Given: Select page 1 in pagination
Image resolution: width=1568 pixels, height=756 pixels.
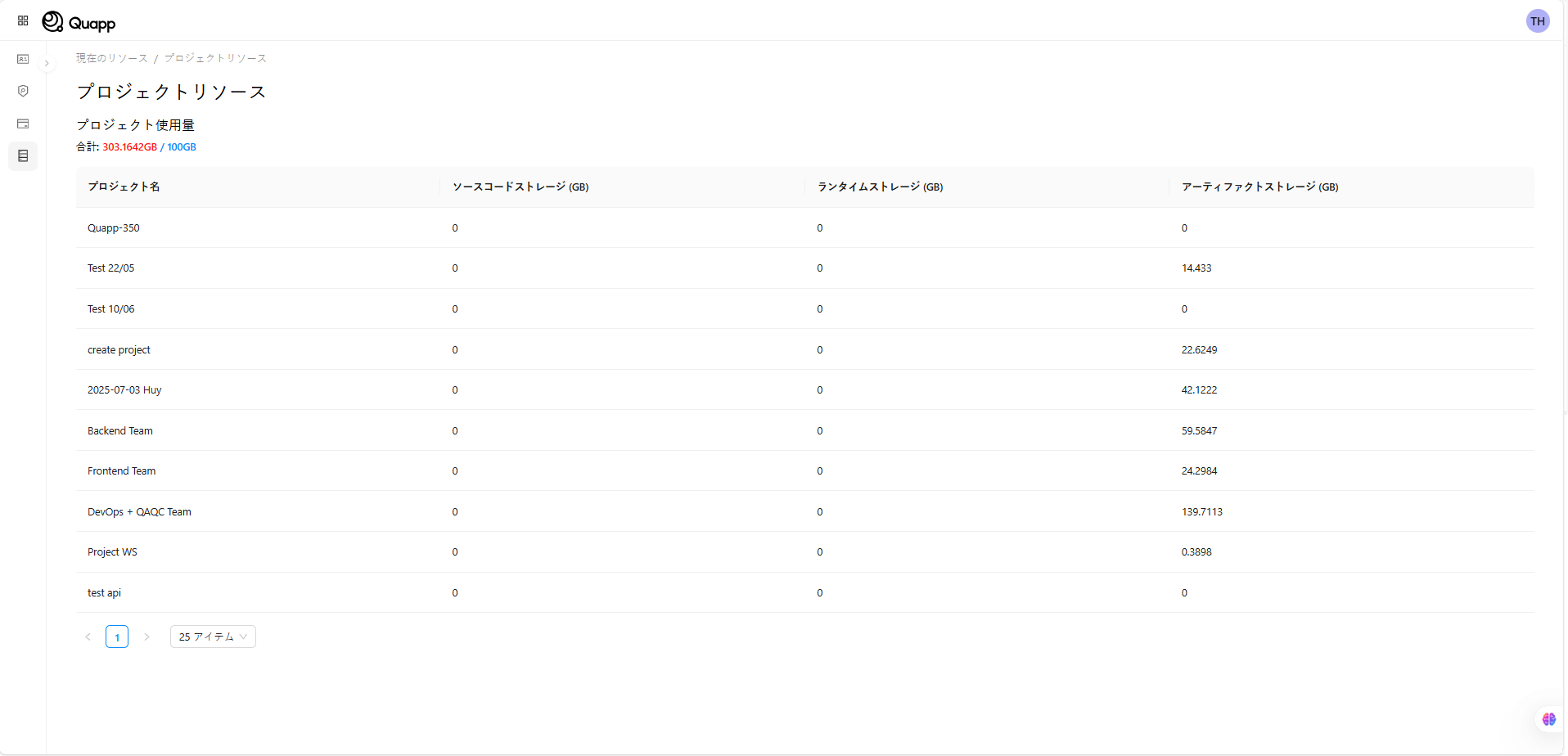Looking at the screenshot, I should click(x=117, y=637).
